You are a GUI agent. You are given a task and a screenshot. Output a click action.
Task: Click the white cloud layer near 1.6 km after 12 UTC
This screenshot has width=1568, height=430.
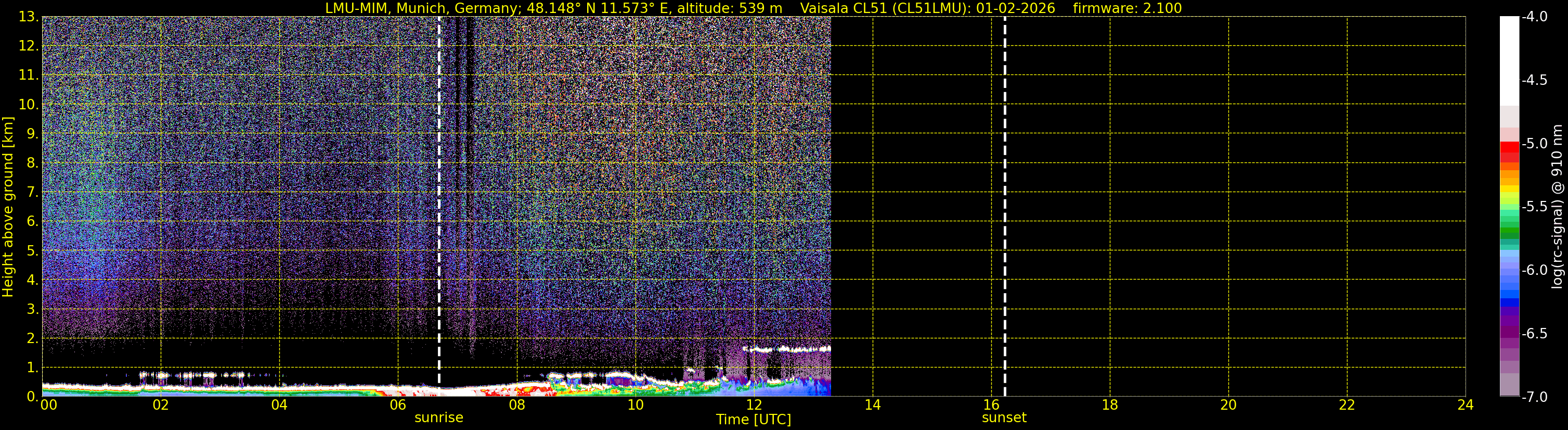point(786,349)
